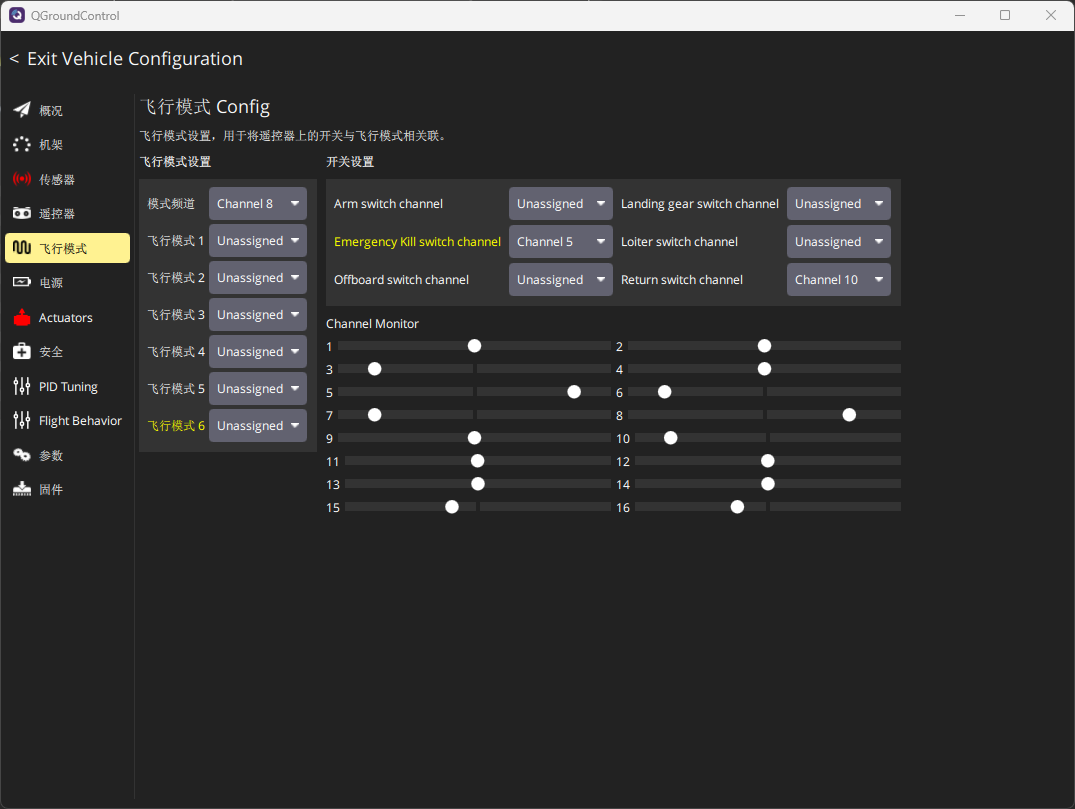Click the 电源 battery icon
This screenshot has width=1075, height=809.
[x=22, y=283]
